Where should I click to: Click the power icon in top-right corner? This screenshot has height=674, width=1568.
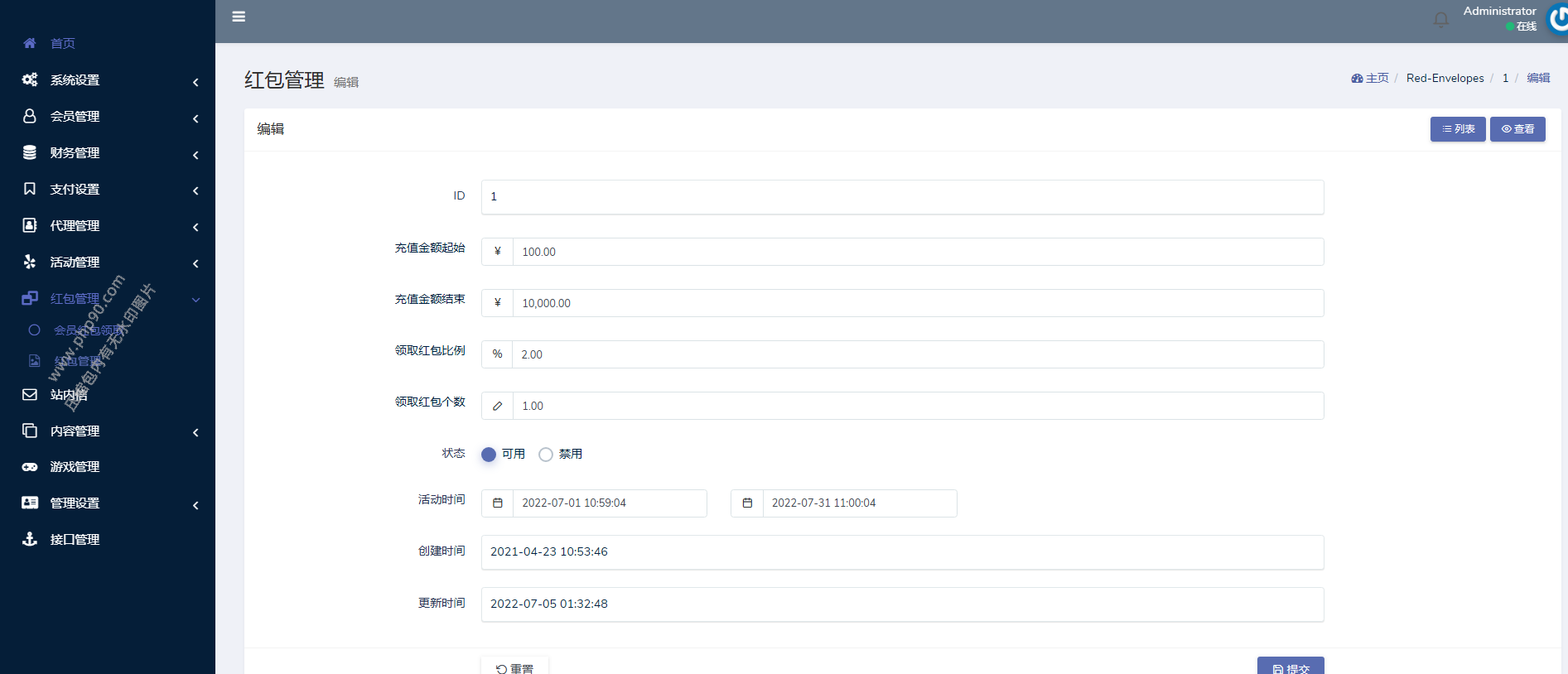(1558, 18)
